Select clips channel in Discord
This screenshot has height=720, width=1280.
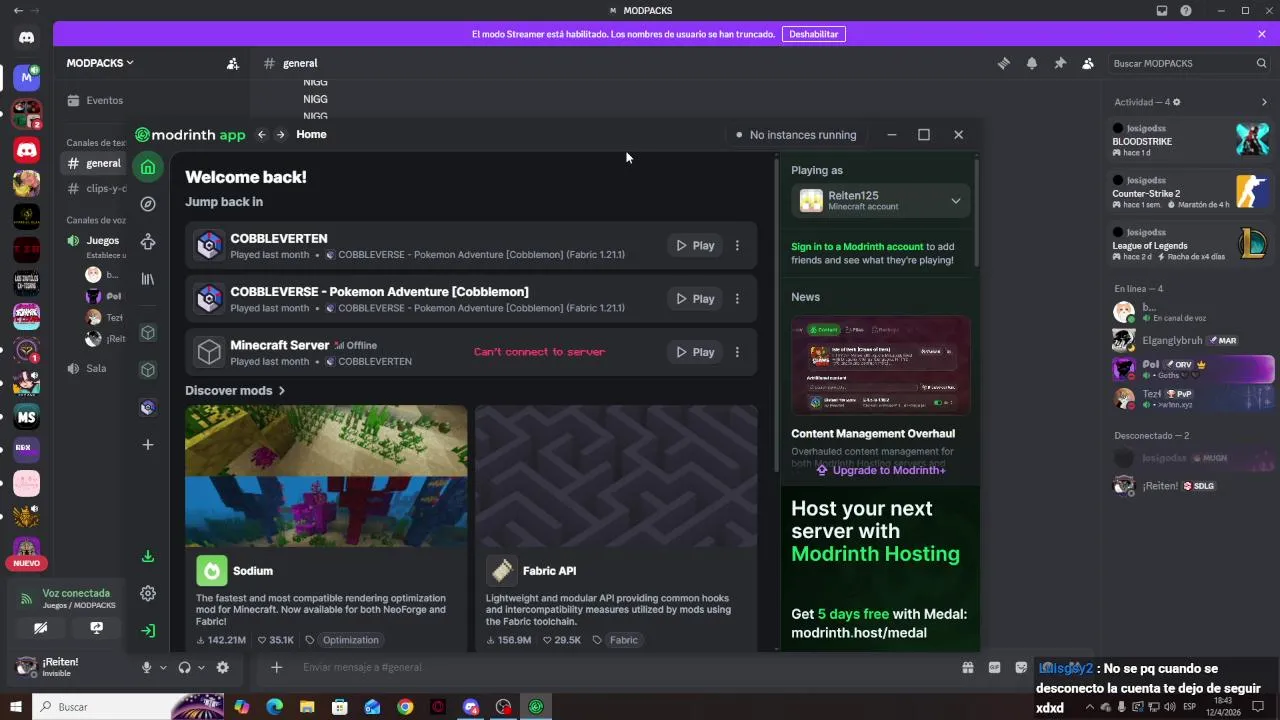95,188
